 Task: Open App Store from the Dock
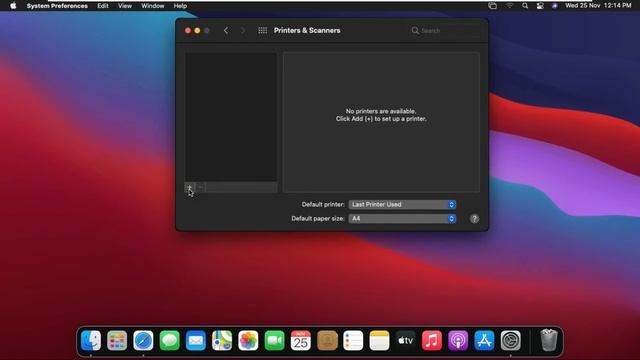(484, 340)
